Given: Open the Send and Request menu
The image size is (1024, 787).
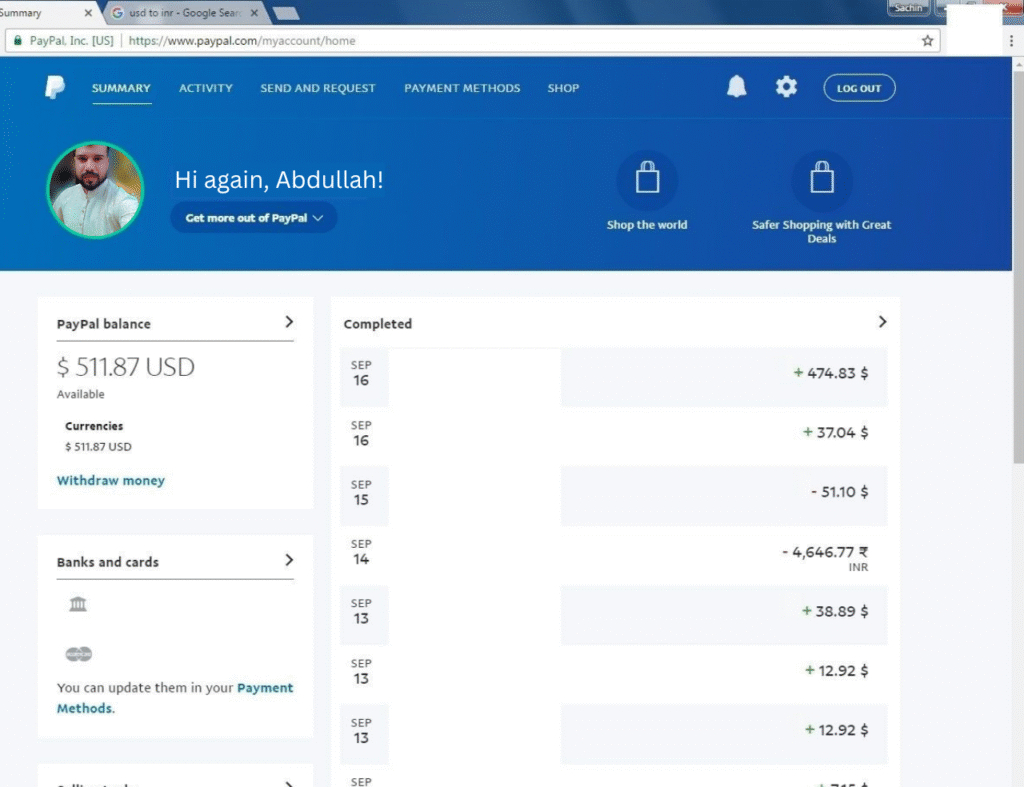Looking at the screenshot, I should 318,88.
